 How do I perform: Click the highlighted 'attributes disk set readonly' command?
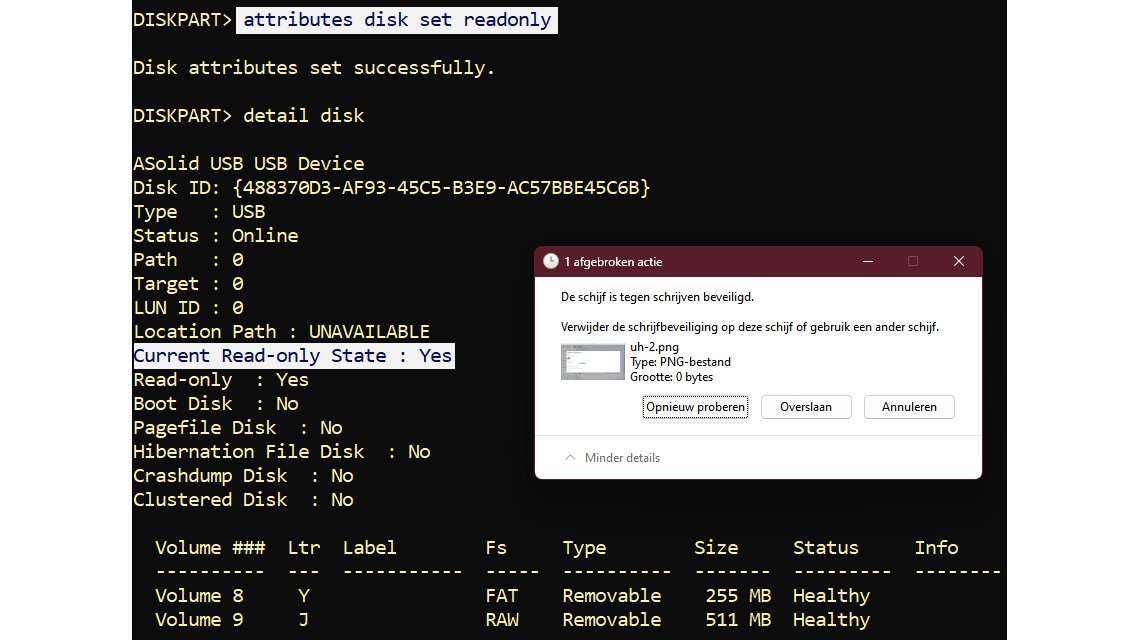click(x=397, y=20)
